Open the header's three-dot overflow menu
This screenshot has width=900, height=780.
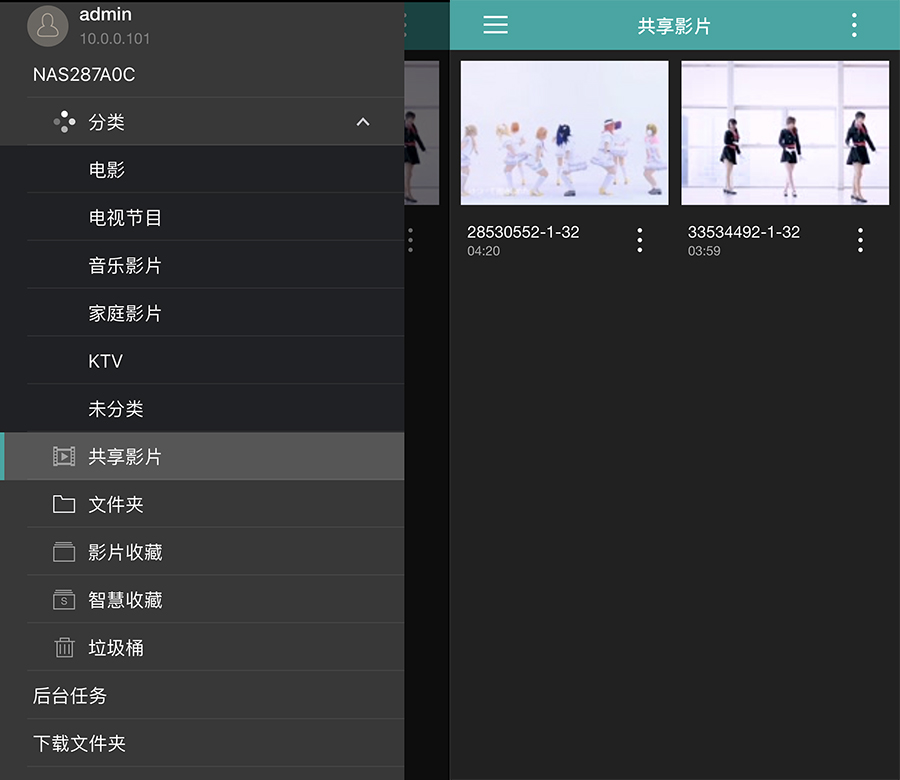click(853, 25)
